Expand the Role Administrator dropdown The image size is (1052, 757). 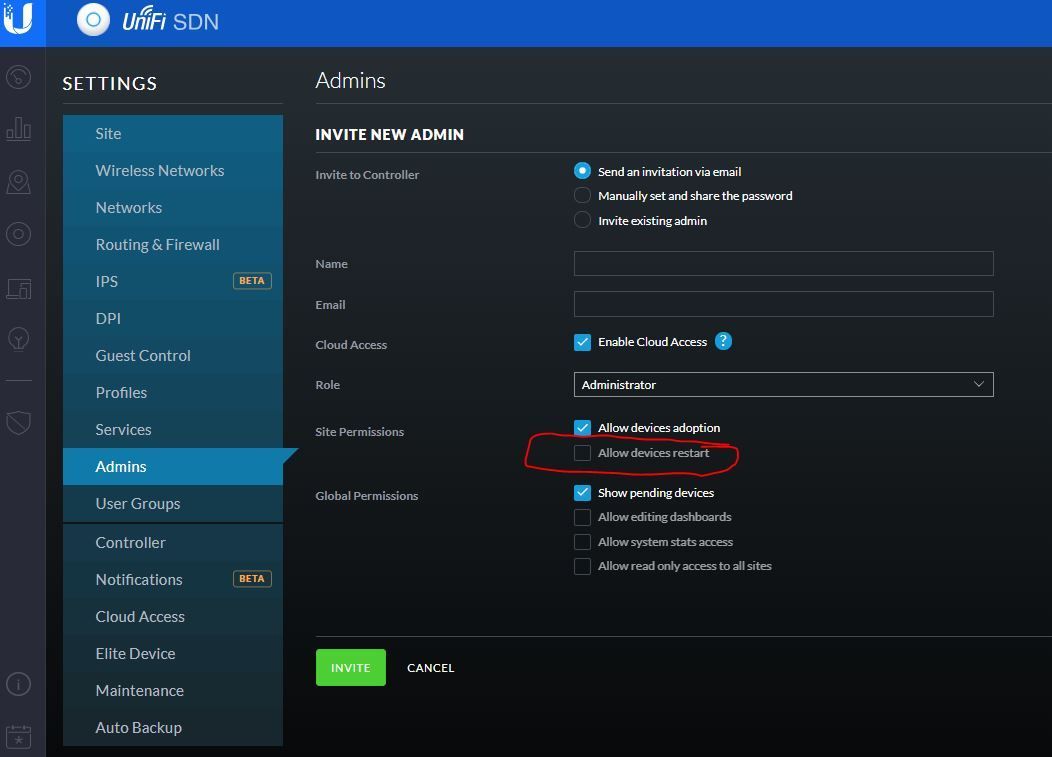tap(783, 385)
